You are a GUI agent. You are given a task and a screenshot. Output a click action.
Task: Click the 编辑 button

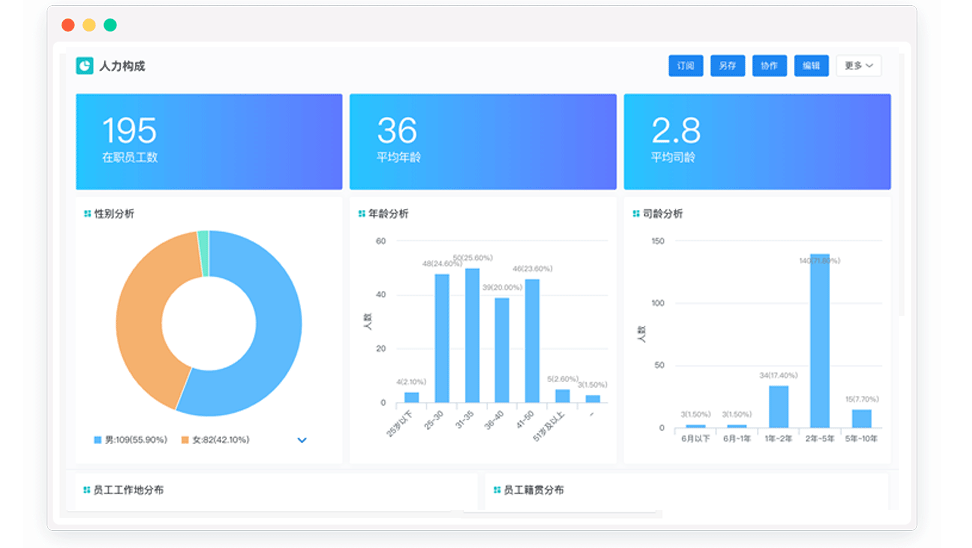tap(811, 66)
